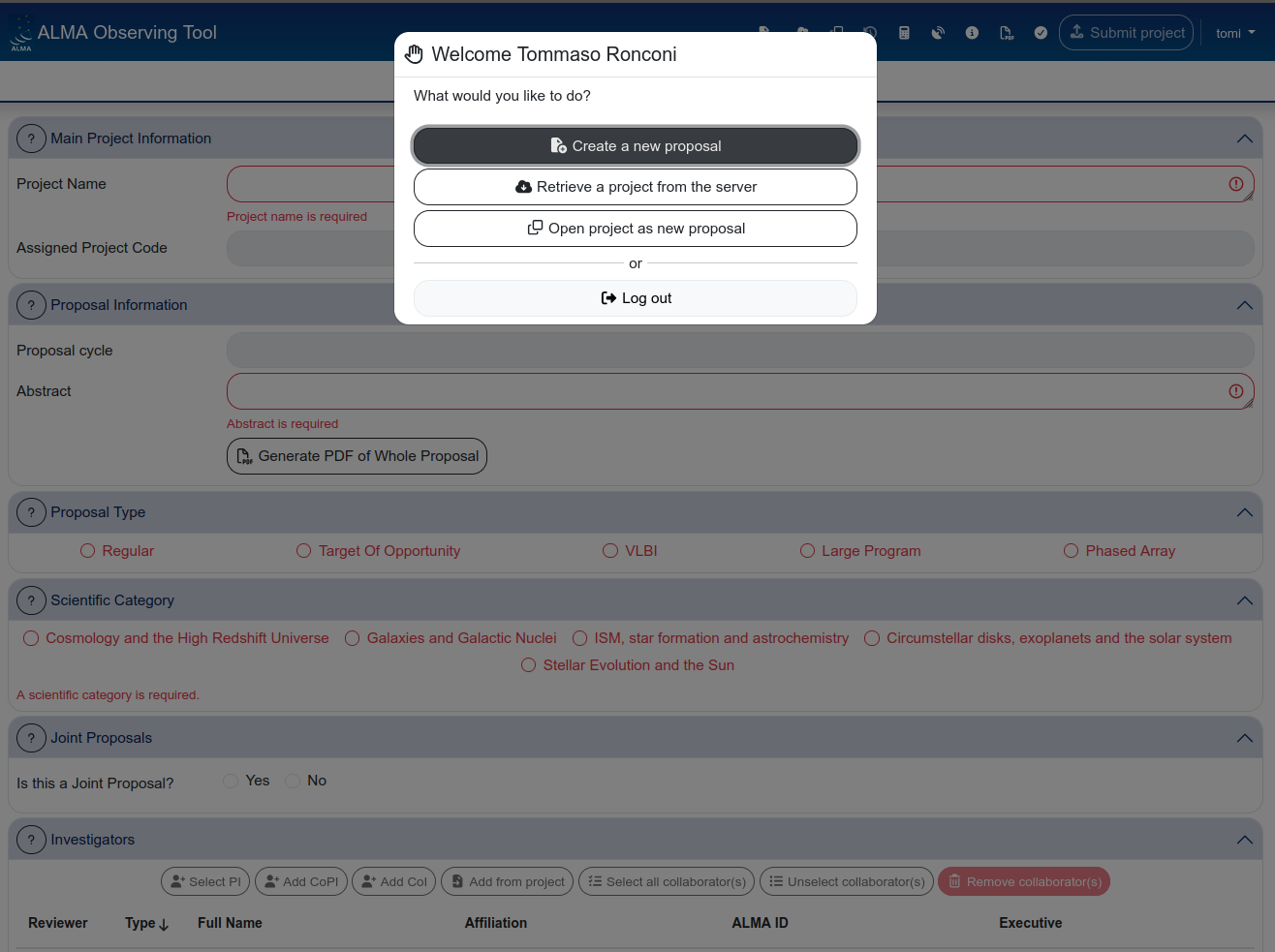Click Create a new proposal
Image resolution: width=1275 pixels, height=952 pixels.
(x=636, y=146)
